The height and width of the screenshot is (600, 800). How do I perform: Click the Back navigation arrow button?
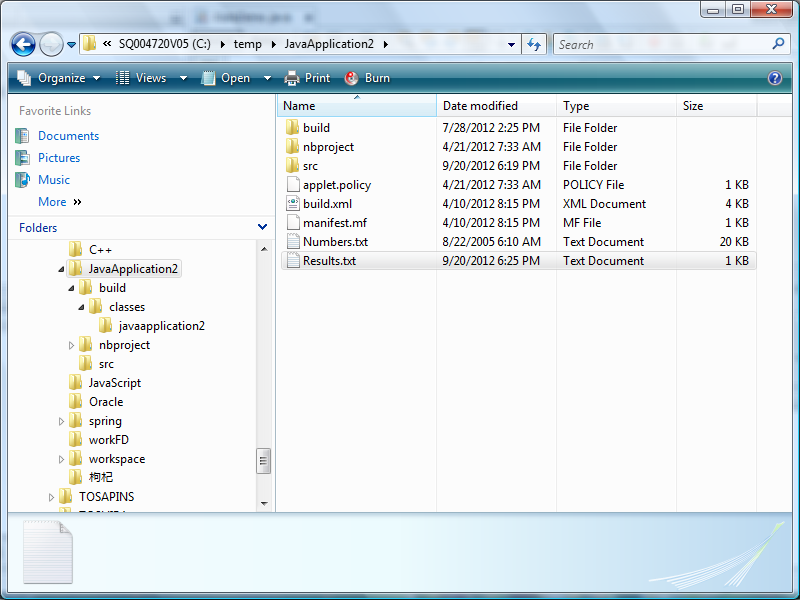pos(23,44)
